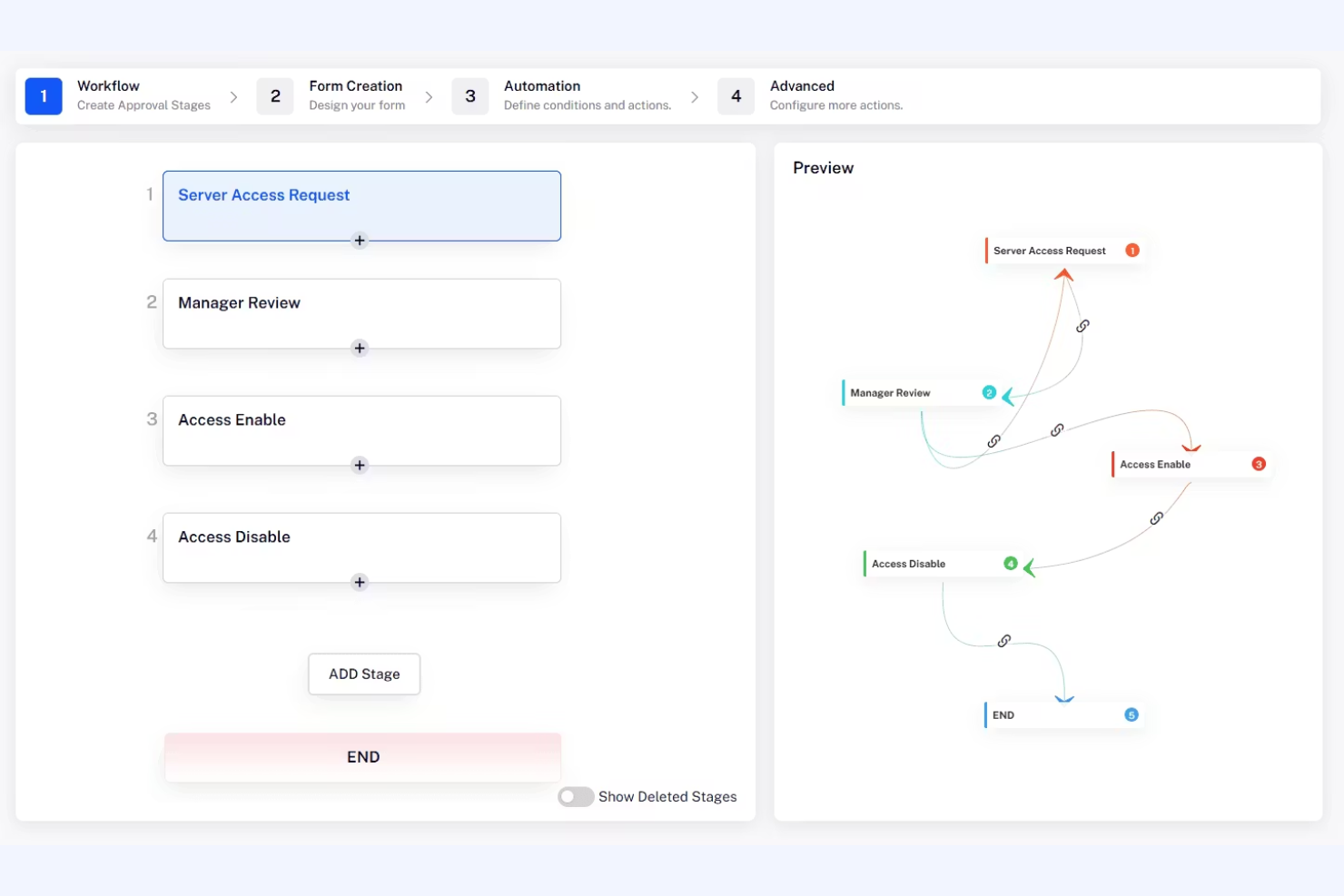Click the chevron between Workflow and Form Creation
Viewport: 1344px width, 896px height.
[x=233, y=96]
